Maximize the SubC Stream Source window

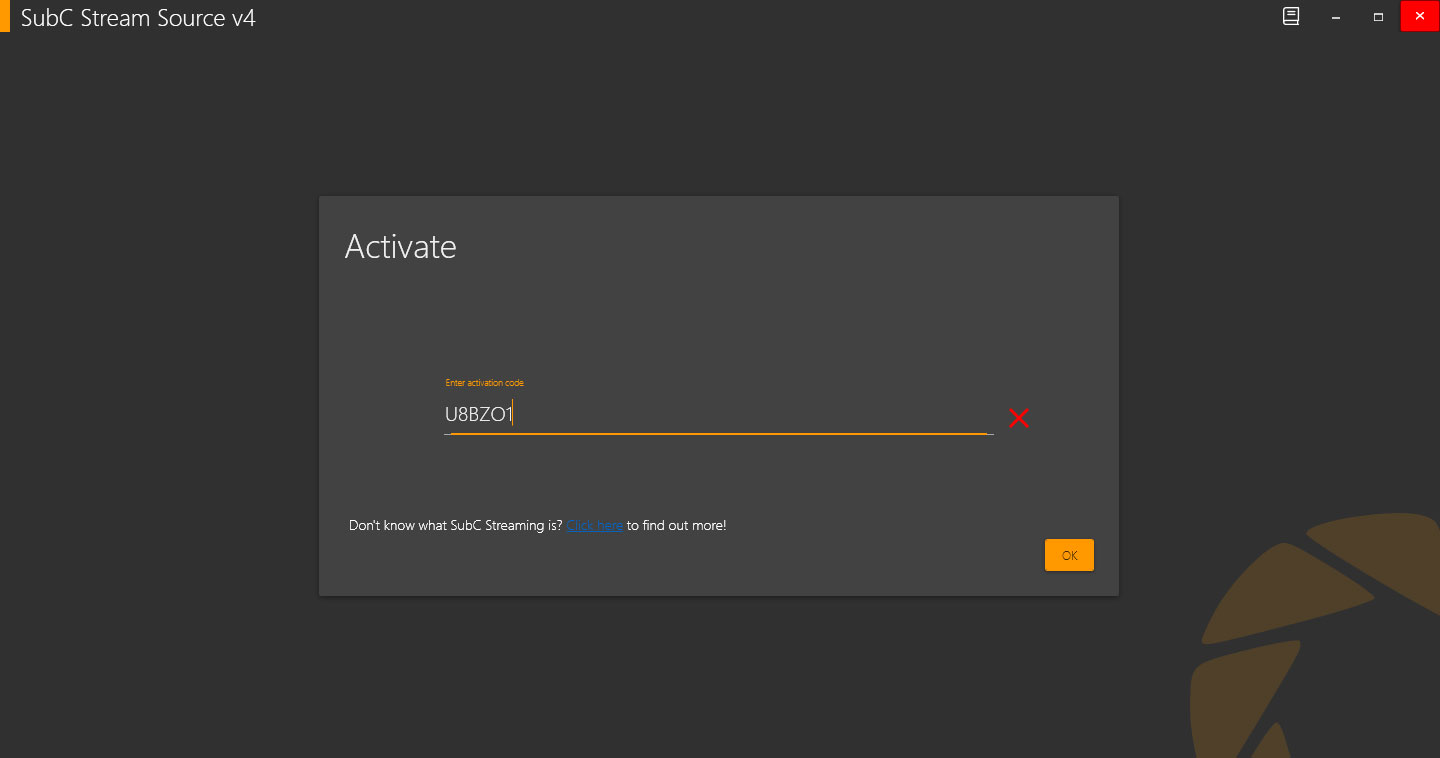click(x=1378, y=17)
